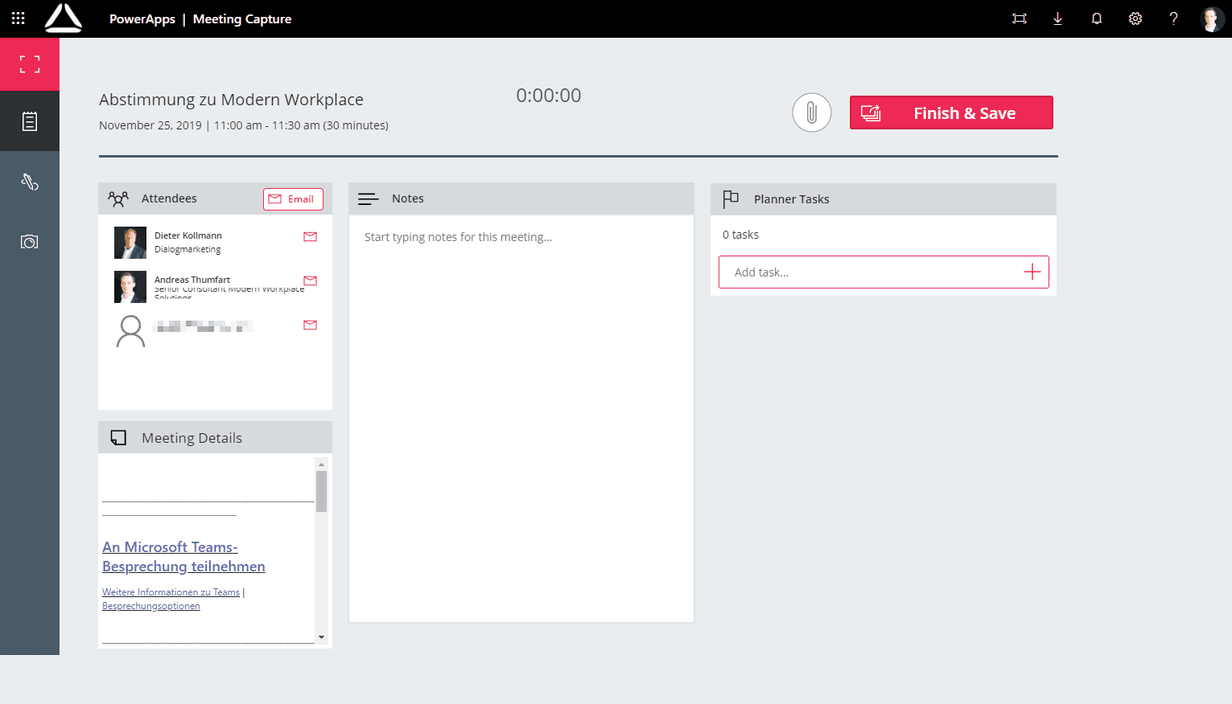Open the Besprechungsoptionen link
The width and height of the screenshot is (1232, 704).
[x=151, y=606]
